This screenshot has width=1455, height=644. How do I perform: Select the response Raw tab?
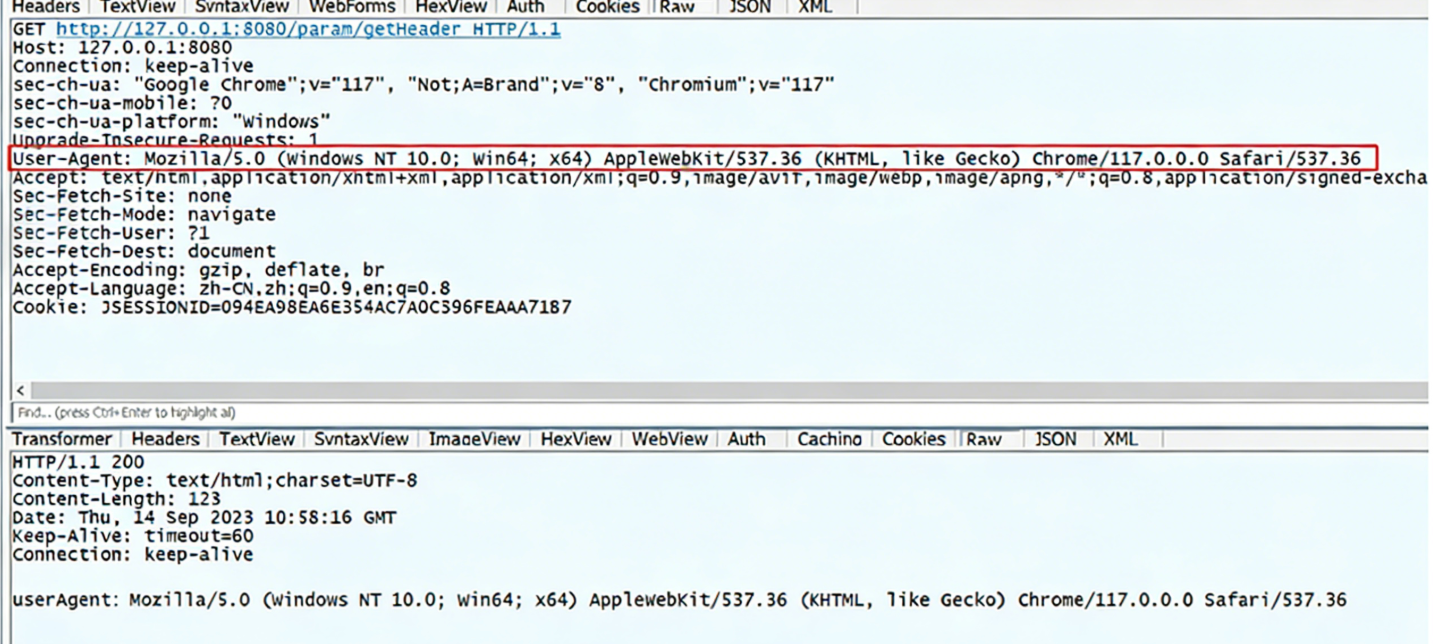point(984,439)
